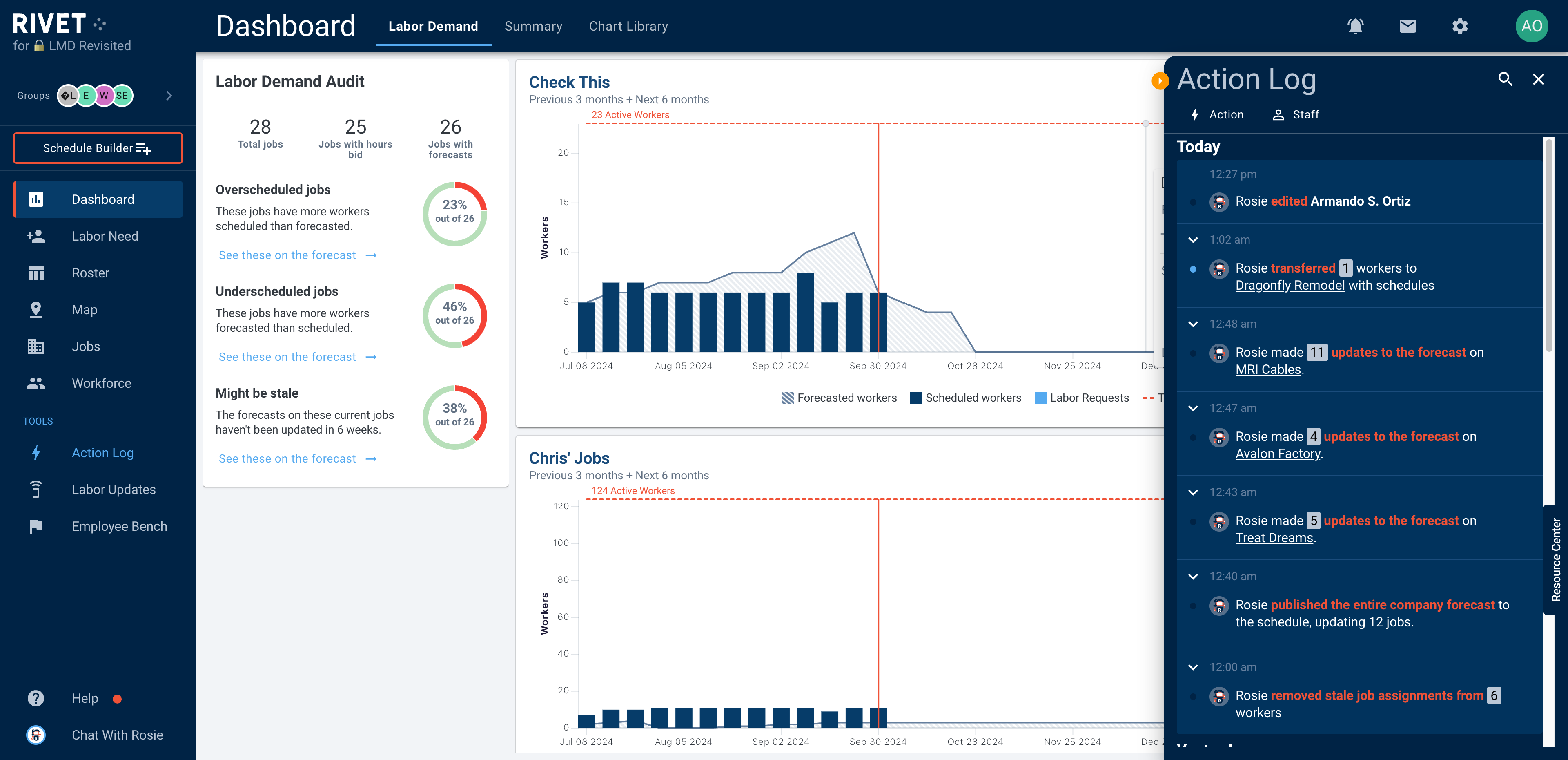This screenshot has height=760, width=1568.
Task: Click the 46% underscheduled progress ring
Action: click(x=455, y=315)
